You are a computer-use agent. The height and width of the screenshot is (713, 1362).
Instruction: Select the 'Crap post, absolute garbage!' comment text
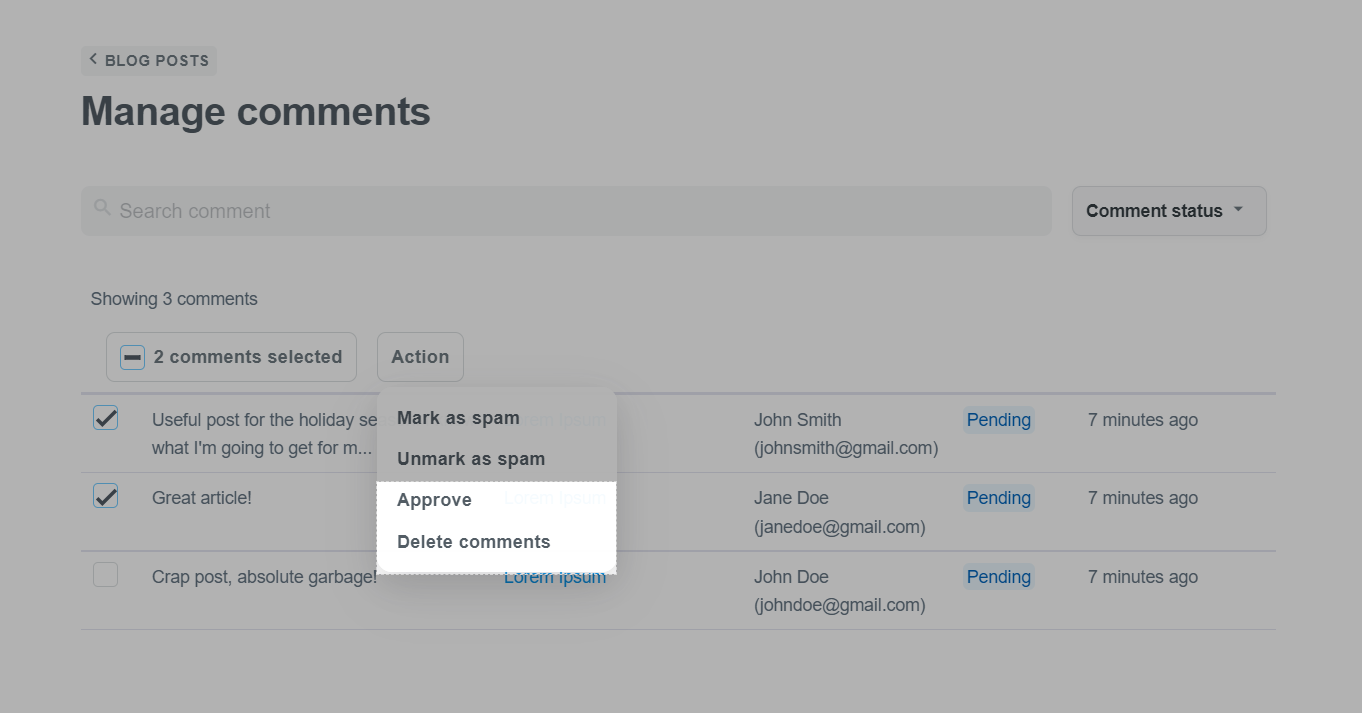[x=264, y=577]
